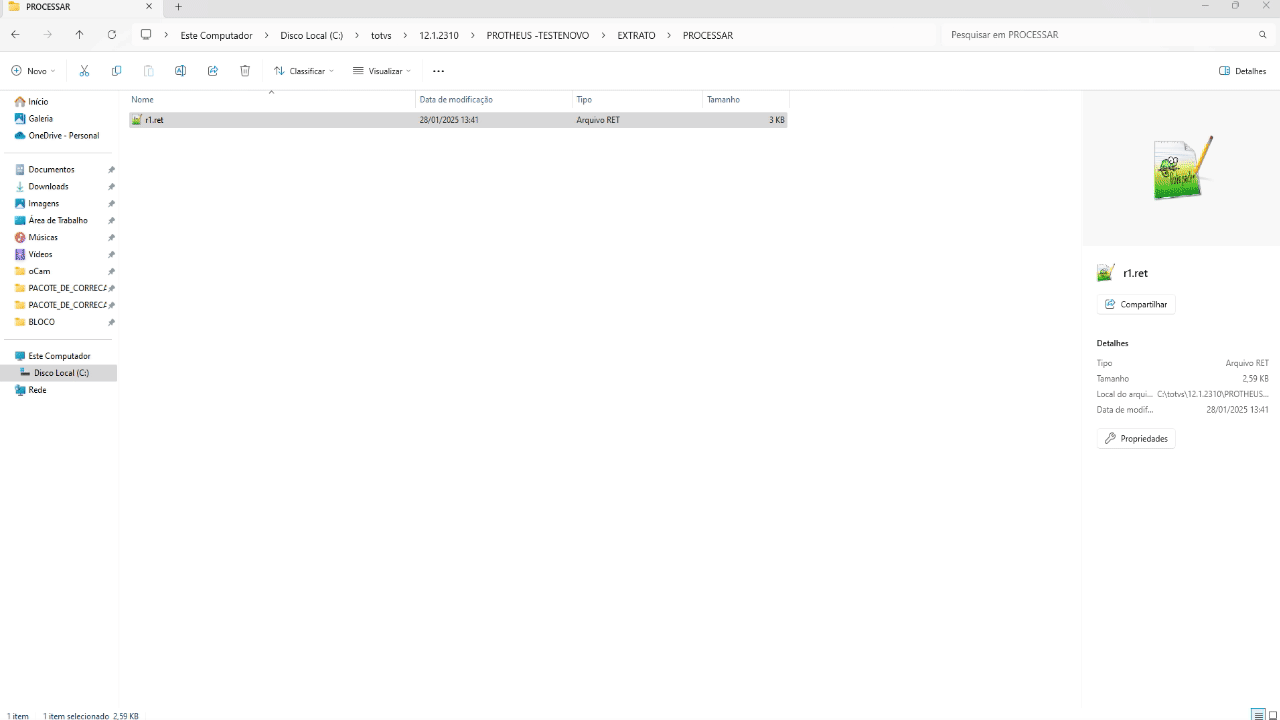Click the Share icon in toolbar

pos(213,71)
